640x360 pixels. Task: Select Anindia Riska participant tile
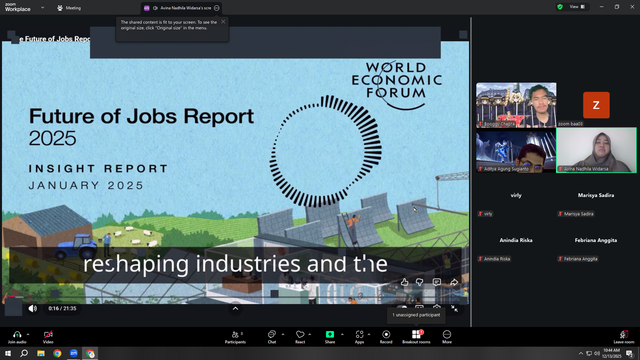[516, 240]
